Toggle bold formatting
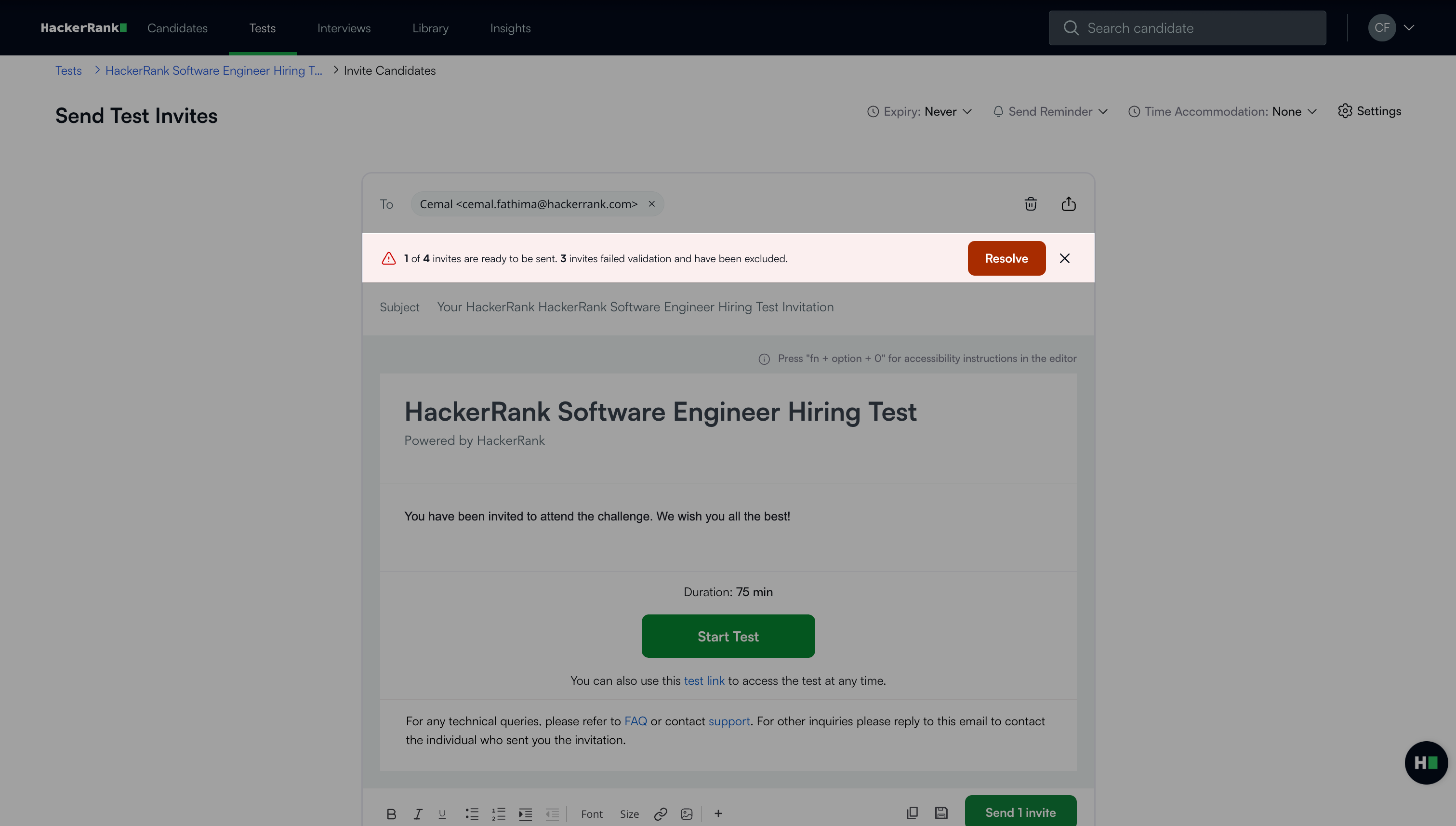The width and height of the screenshot is (1456, 826). click(391, 814)
